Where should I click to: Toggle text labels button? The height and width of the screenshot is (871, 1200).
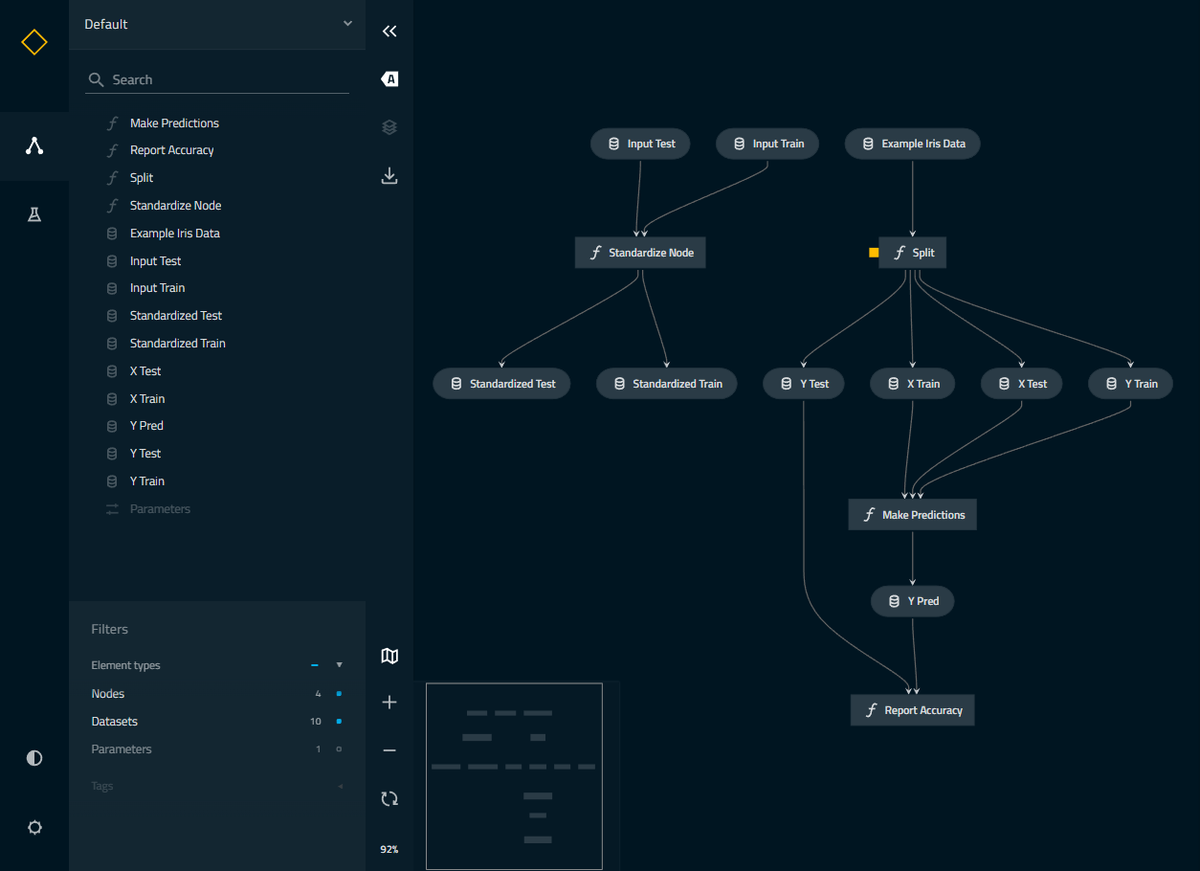[x=390, y=79]
